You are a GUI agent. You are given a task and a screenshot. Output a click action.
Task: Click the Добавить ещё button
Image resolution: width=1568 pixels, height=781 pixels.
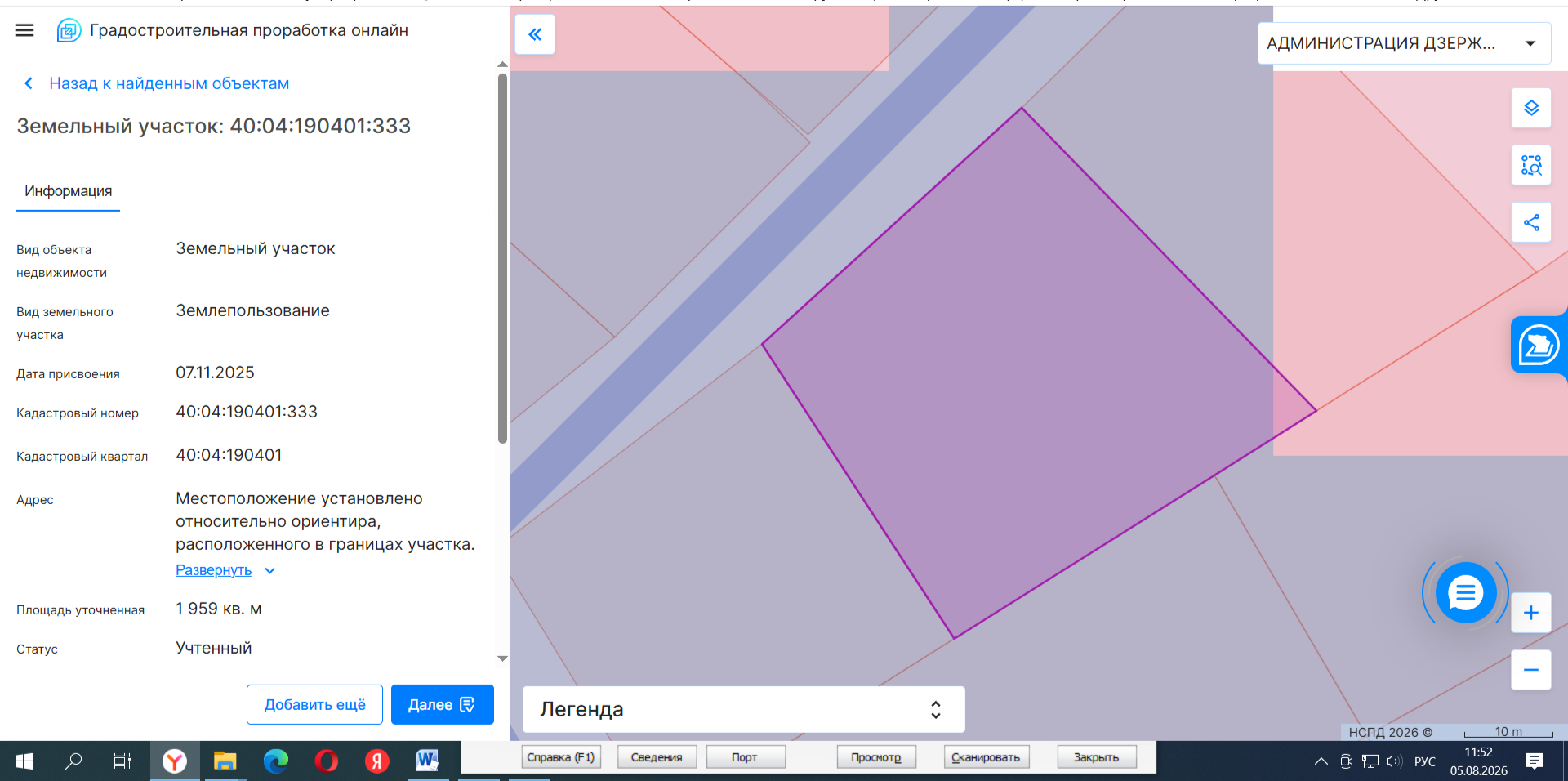tap(314, 704)
